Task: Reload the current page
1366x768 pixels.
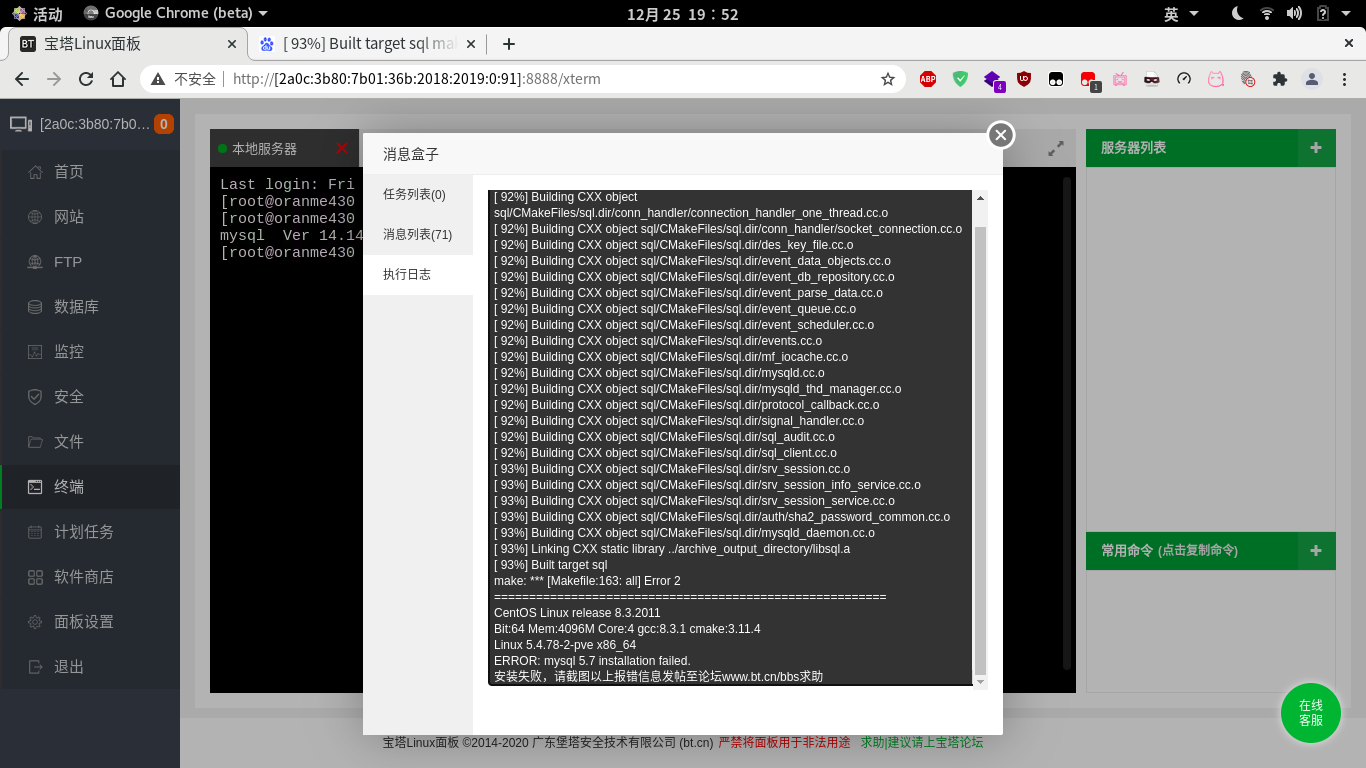Action: tap(86, 79)
